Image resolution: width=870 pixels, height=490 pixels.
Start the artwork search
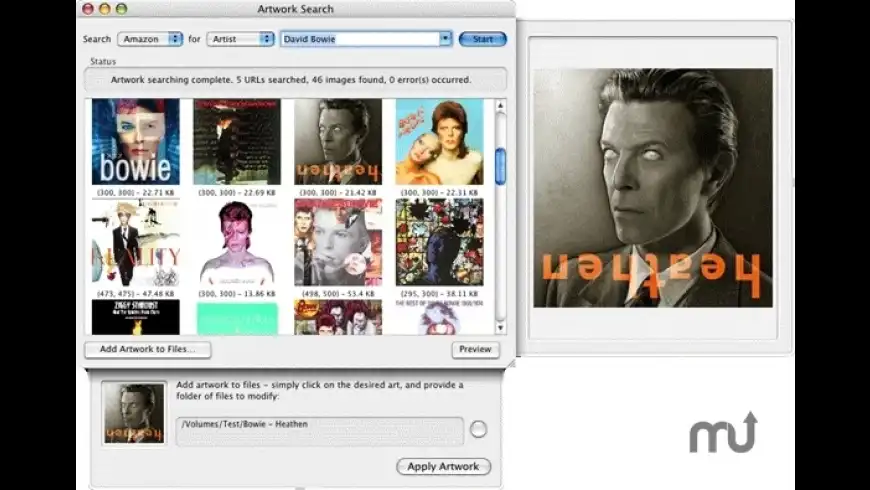pos(483,39)
